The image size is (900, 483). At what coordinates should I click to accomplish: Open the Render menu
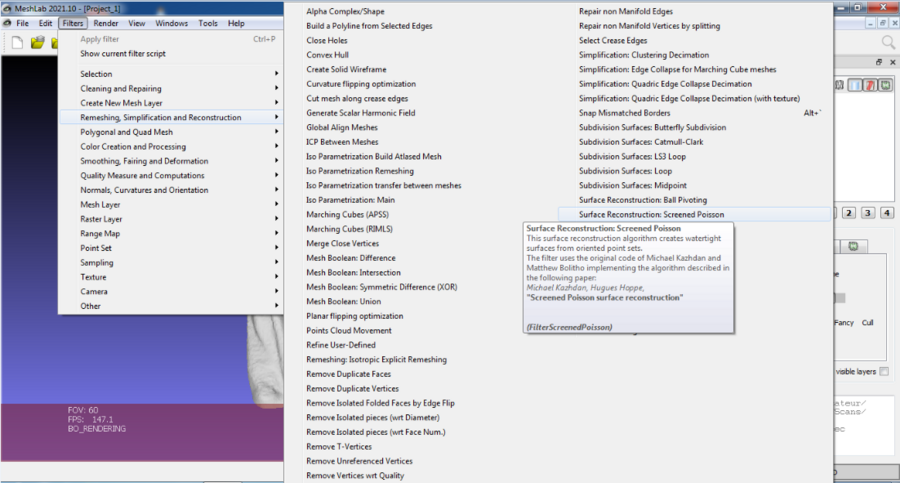[106, 23]
